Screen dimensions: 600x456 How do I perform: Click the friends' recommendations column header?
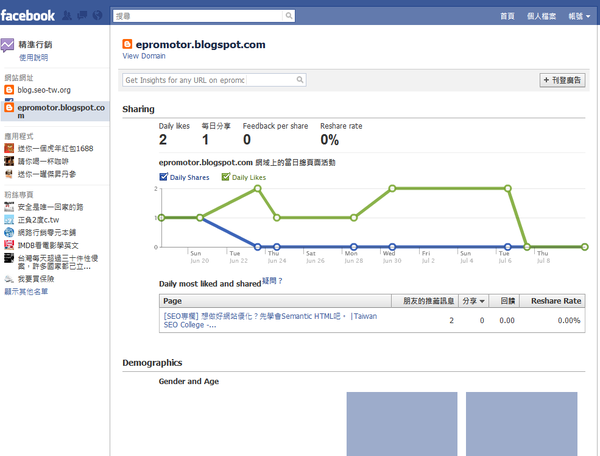click(x=425, y=301)
